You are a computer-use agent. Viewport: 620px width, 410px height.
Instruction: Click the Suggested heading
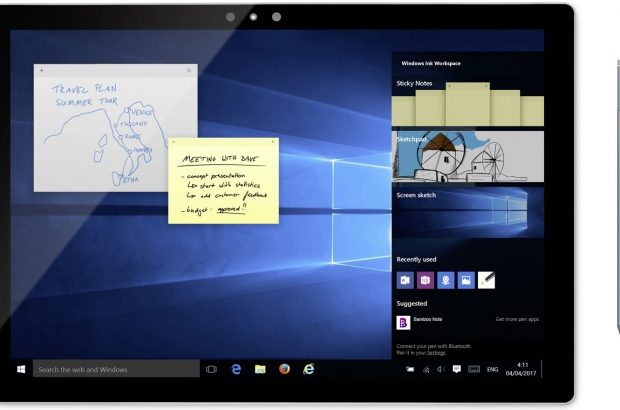click(412, 303)
